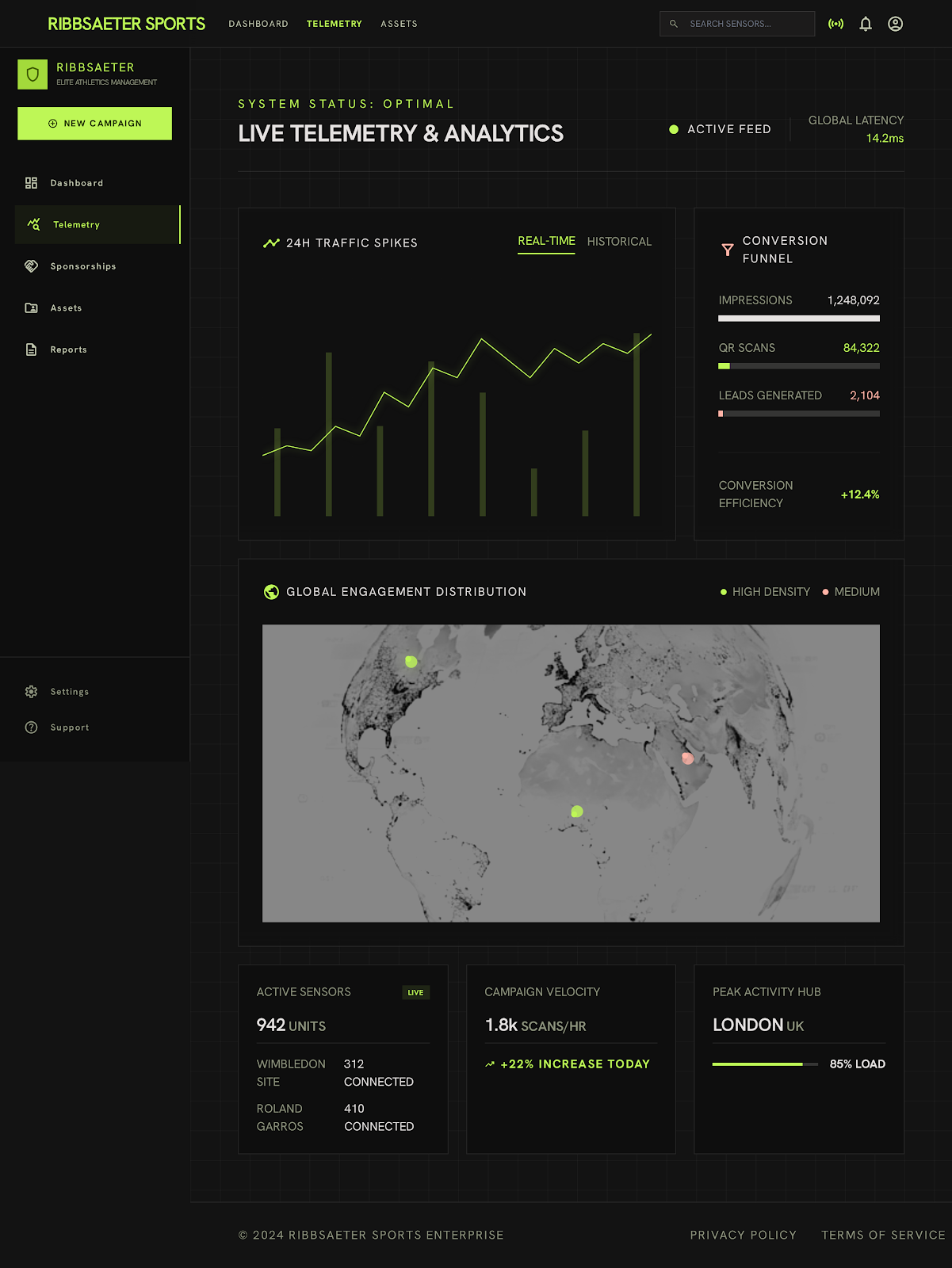The height and width of the screenshot is (1268, 952).
Task: Click New Campaign button
Action: point(94,124)
